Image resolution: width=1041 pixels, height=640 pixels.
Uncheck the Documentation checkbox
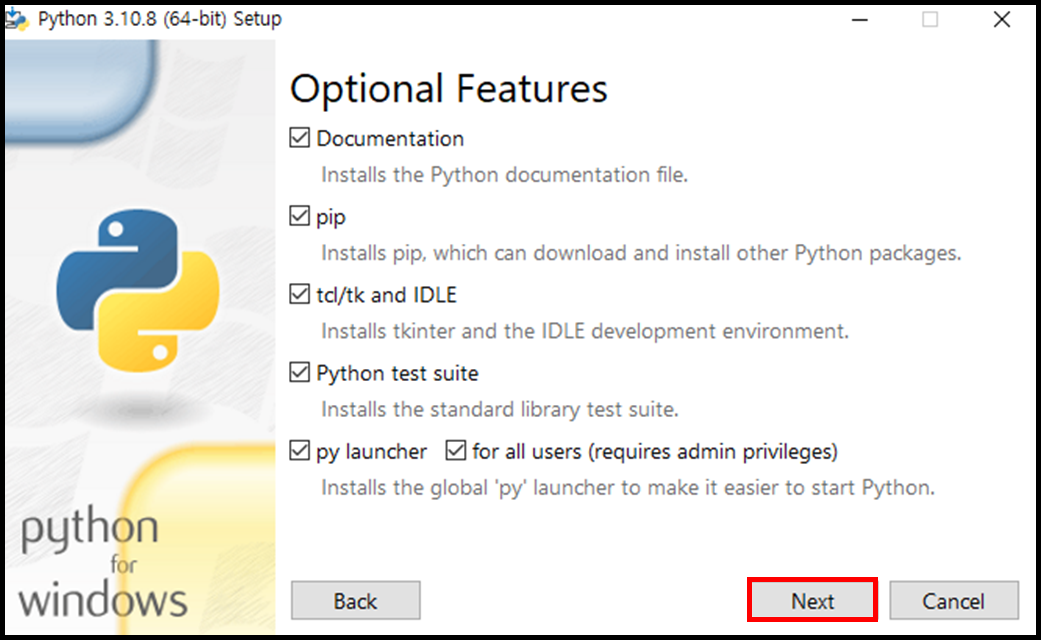pyautogui.click(x=299, y=138)
